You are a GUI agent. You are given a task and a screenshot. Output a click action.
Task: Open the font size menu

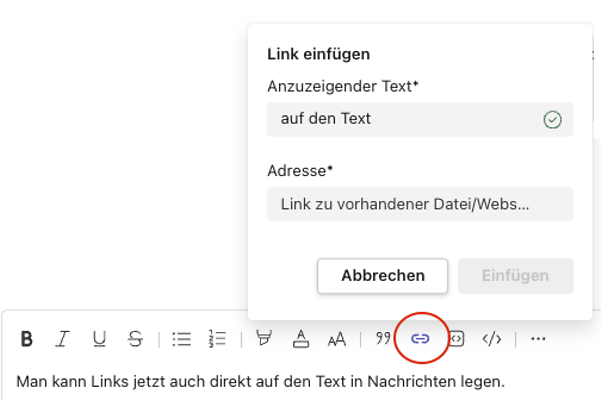tap(336, 339)
